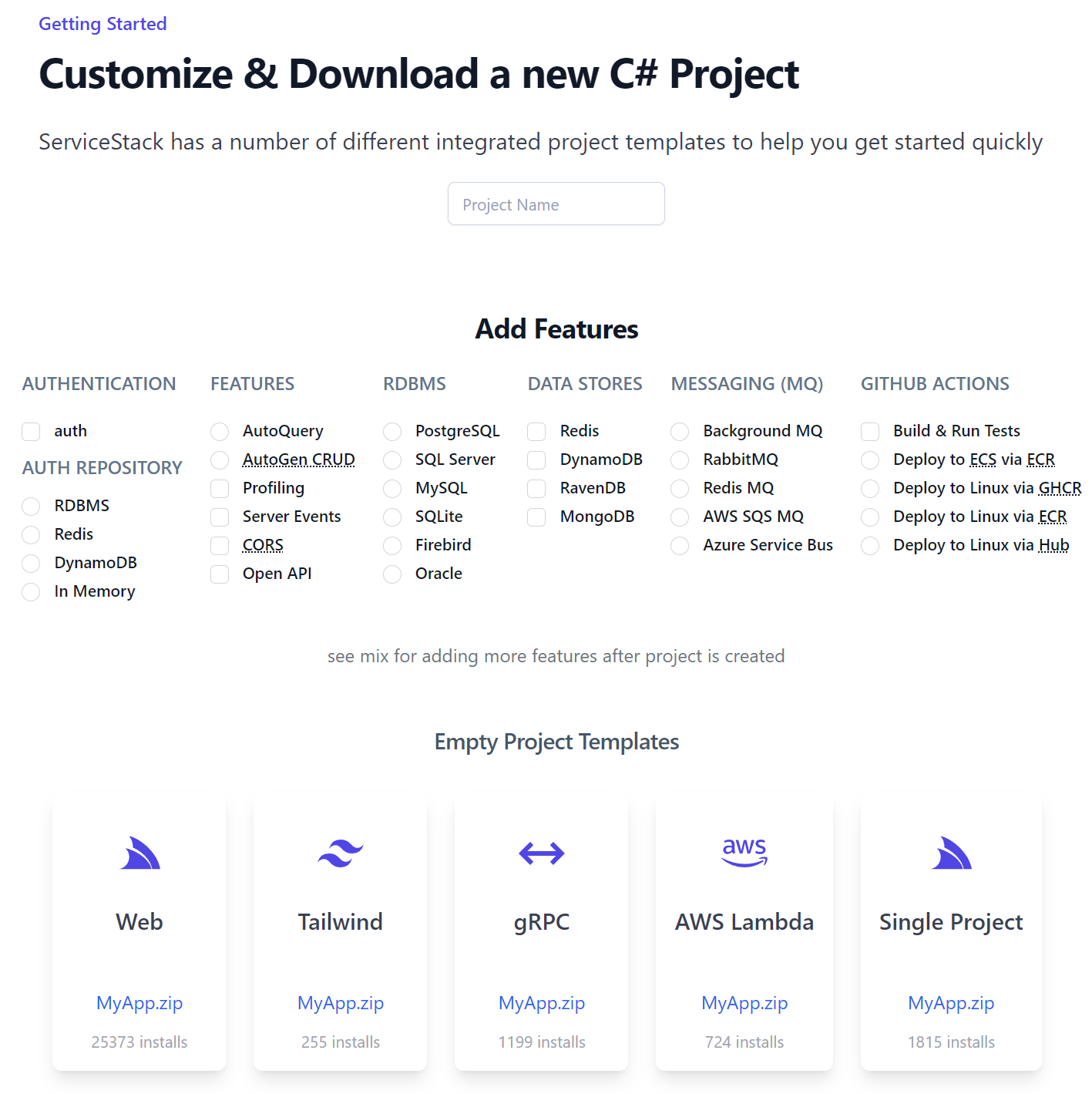Screen dimensions: 1092x1094
Task: Download MyApp.zip for AWS Lambda template
Action: pyautogui.click(x=744, y=1003)
